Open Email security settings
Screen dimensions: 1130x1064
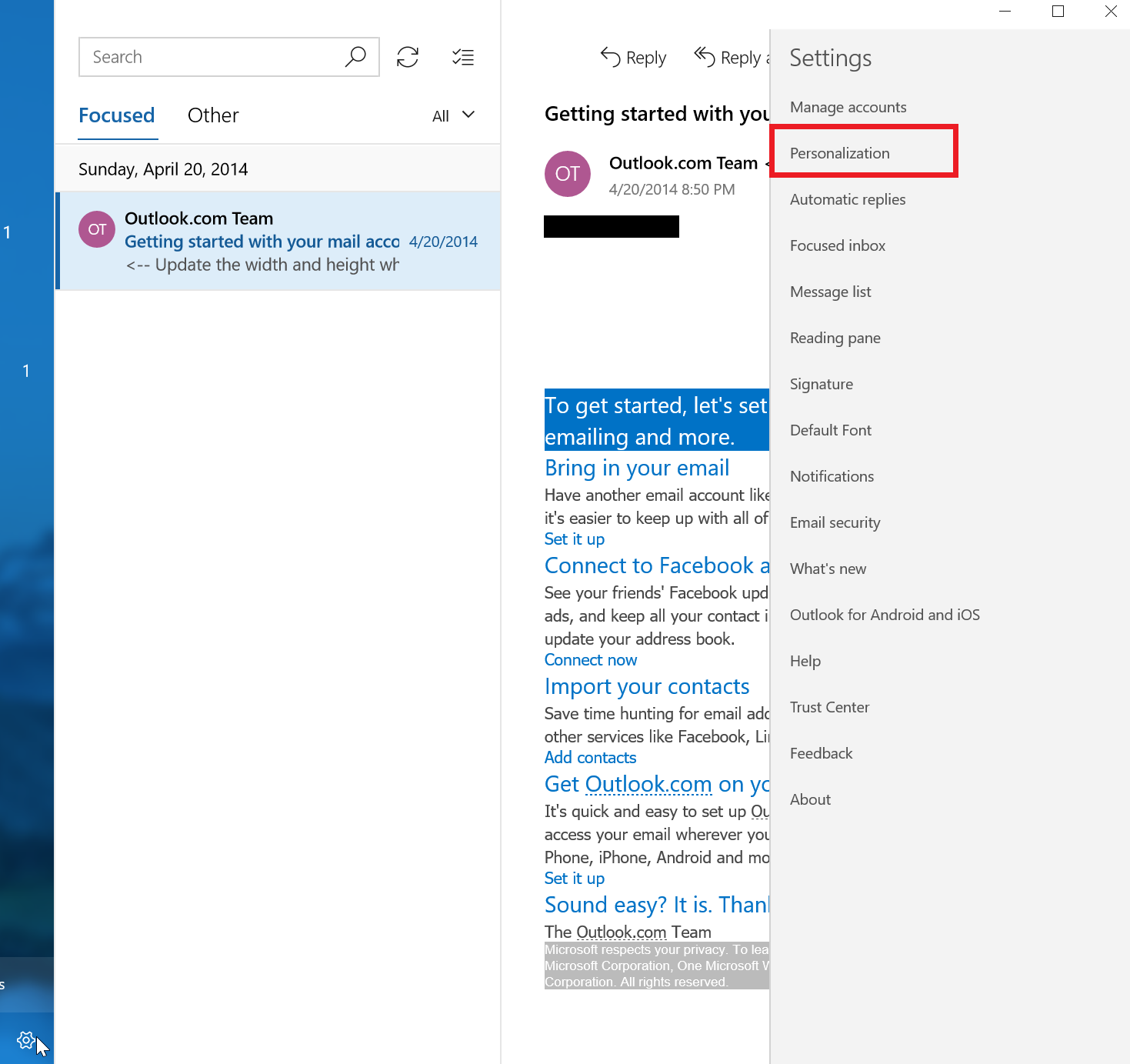tap(835, 522)
